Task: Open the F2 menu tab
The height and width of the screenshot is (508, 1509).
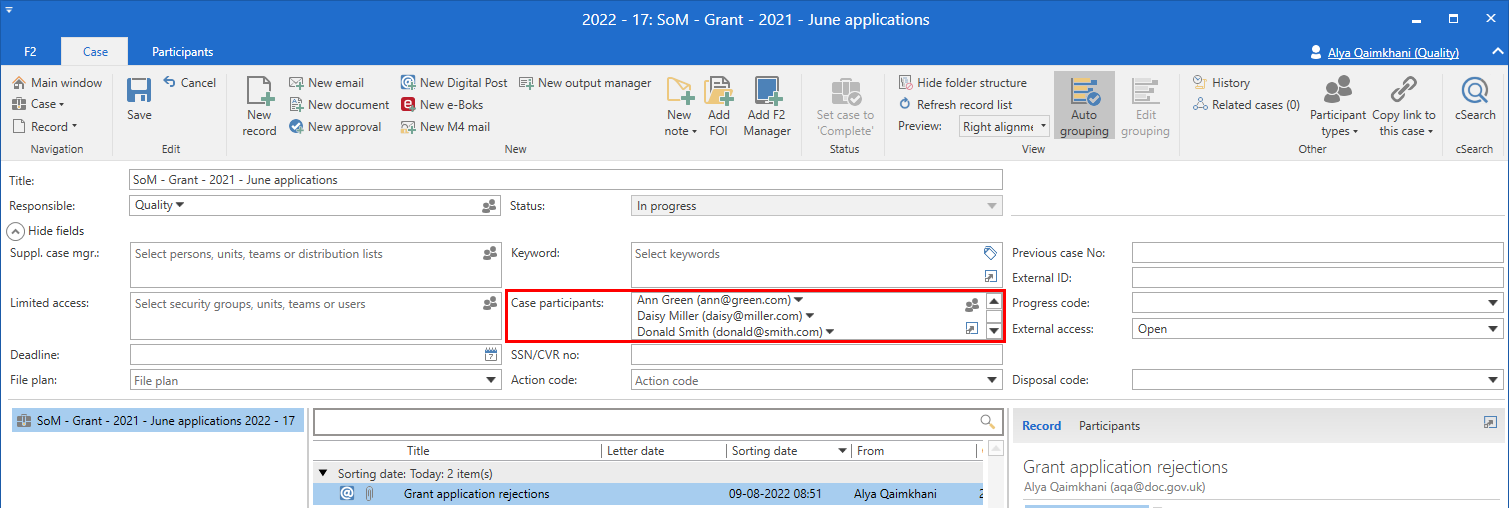Action: click(30, 52)
